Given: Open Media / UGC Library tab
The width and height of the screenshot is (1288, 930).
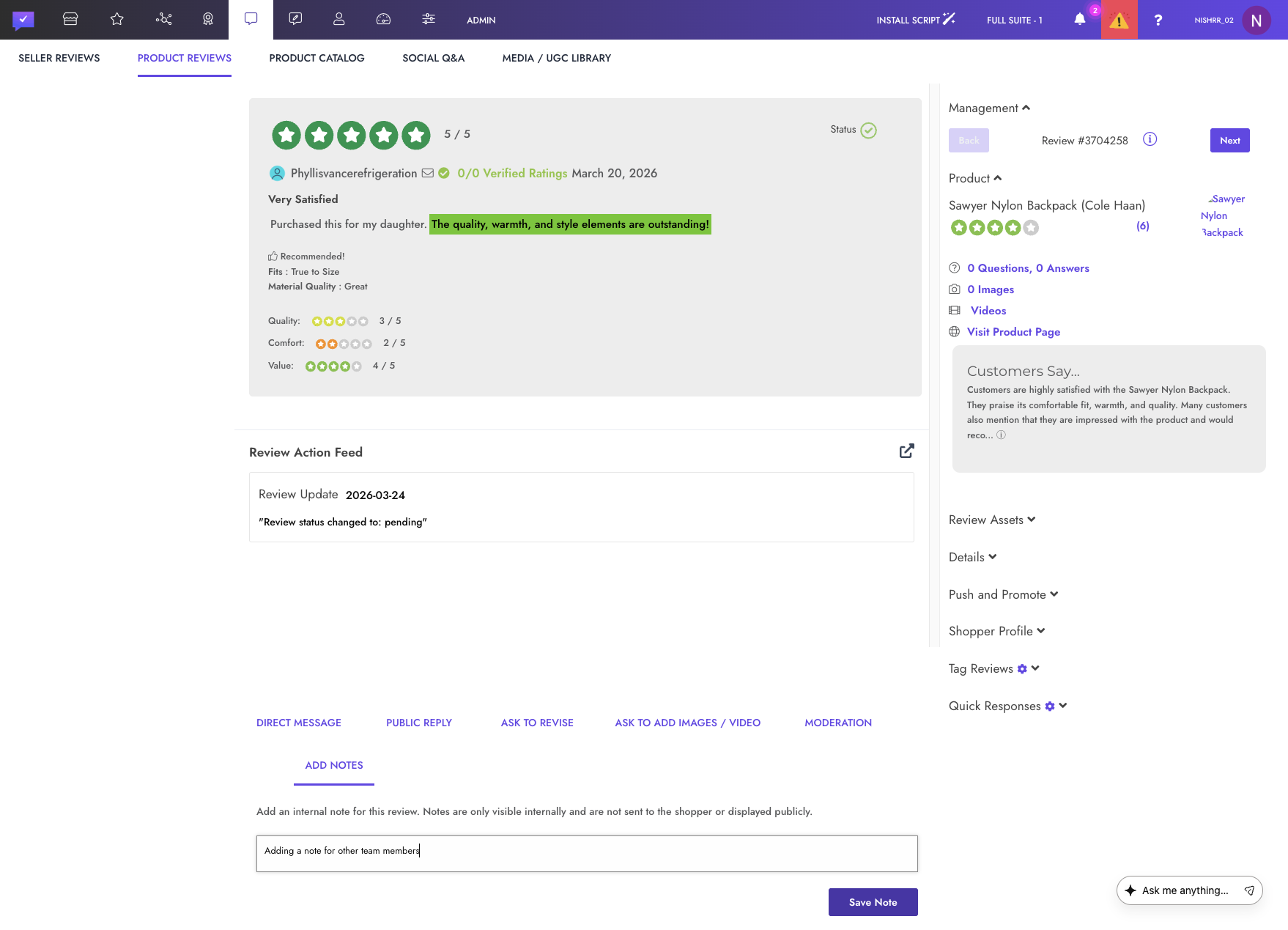Looking at the screenshot, I should click(x=557, y=58).
